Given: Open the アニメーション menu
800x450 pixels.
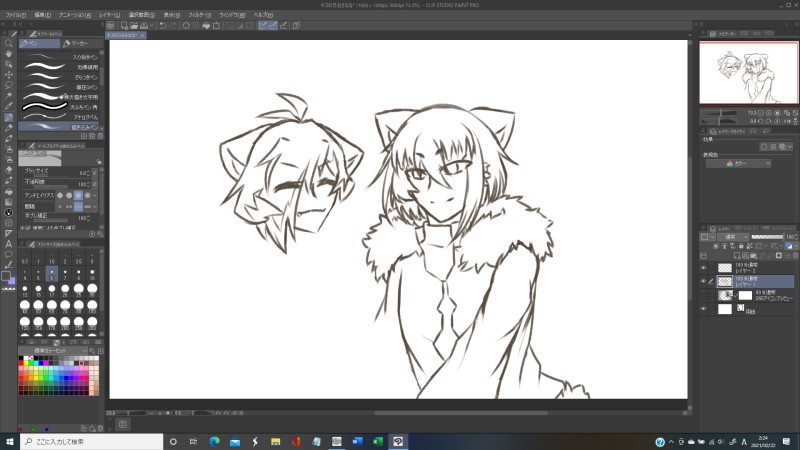Looking at the screenshot, I should 75,15.
